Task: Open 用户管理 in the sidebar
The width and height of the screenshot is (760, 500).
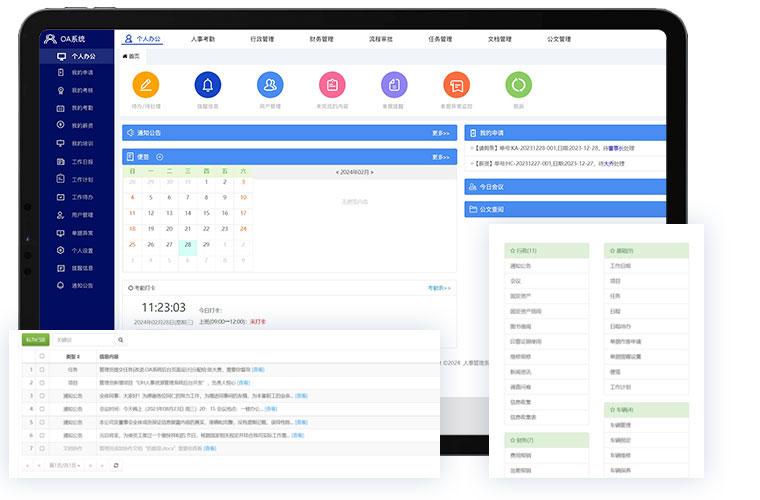Action: pyautogui.click(x=77, y=215)
